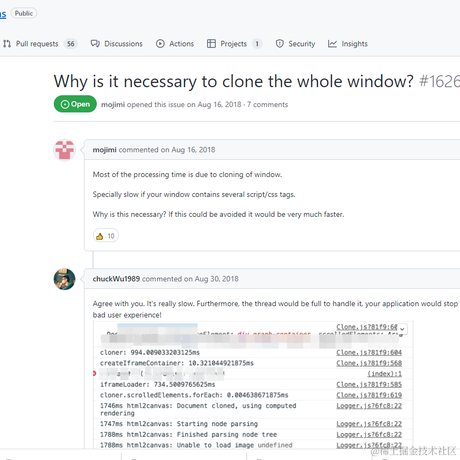Expand the chevron in console screenshot corner
Image resolution: width=460 pixels, height=460 pixels.
402,329
